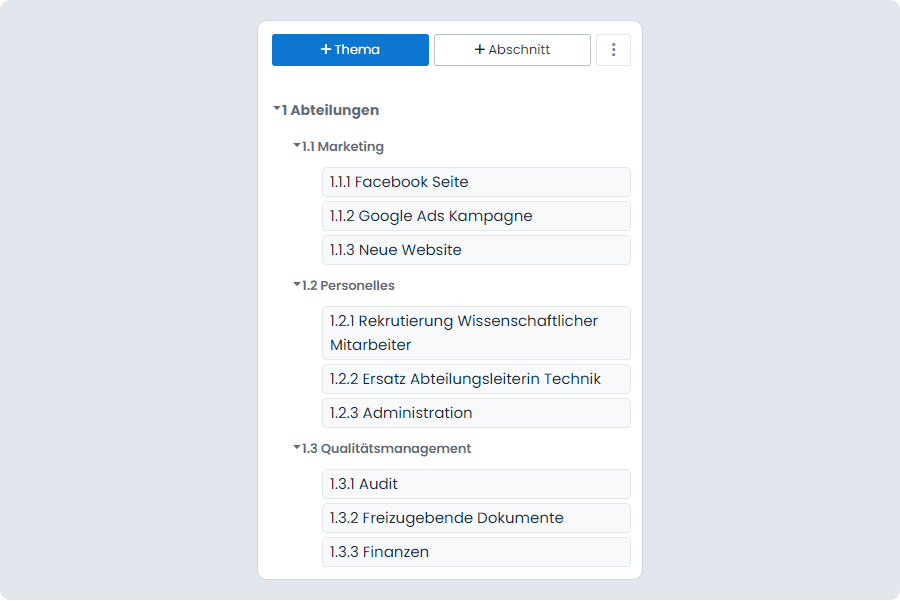Add a new Abschnitt section
The height and width of the screenshot is (601, 900).
[x=512, y=50]
